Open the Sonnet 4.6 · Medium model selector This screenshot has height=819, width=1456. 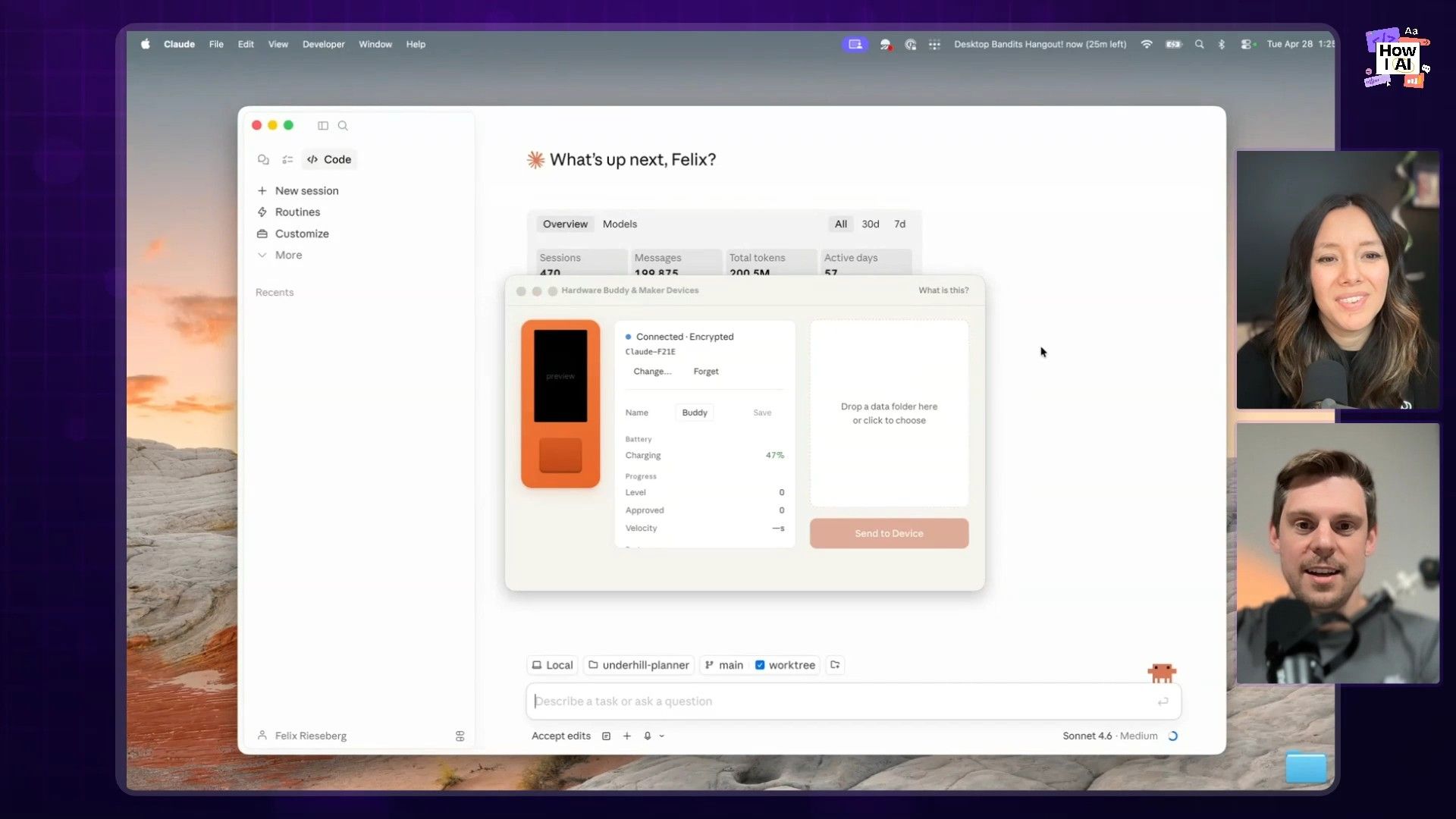(1109, 736)
